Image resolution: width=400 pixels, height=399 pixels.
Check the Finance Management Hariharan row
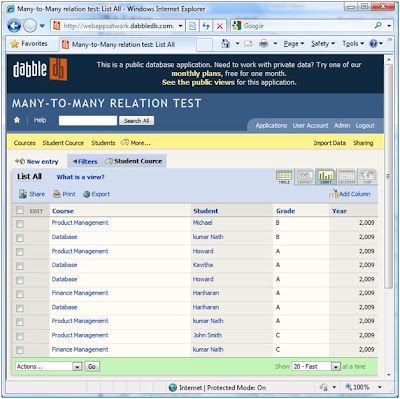20,294
